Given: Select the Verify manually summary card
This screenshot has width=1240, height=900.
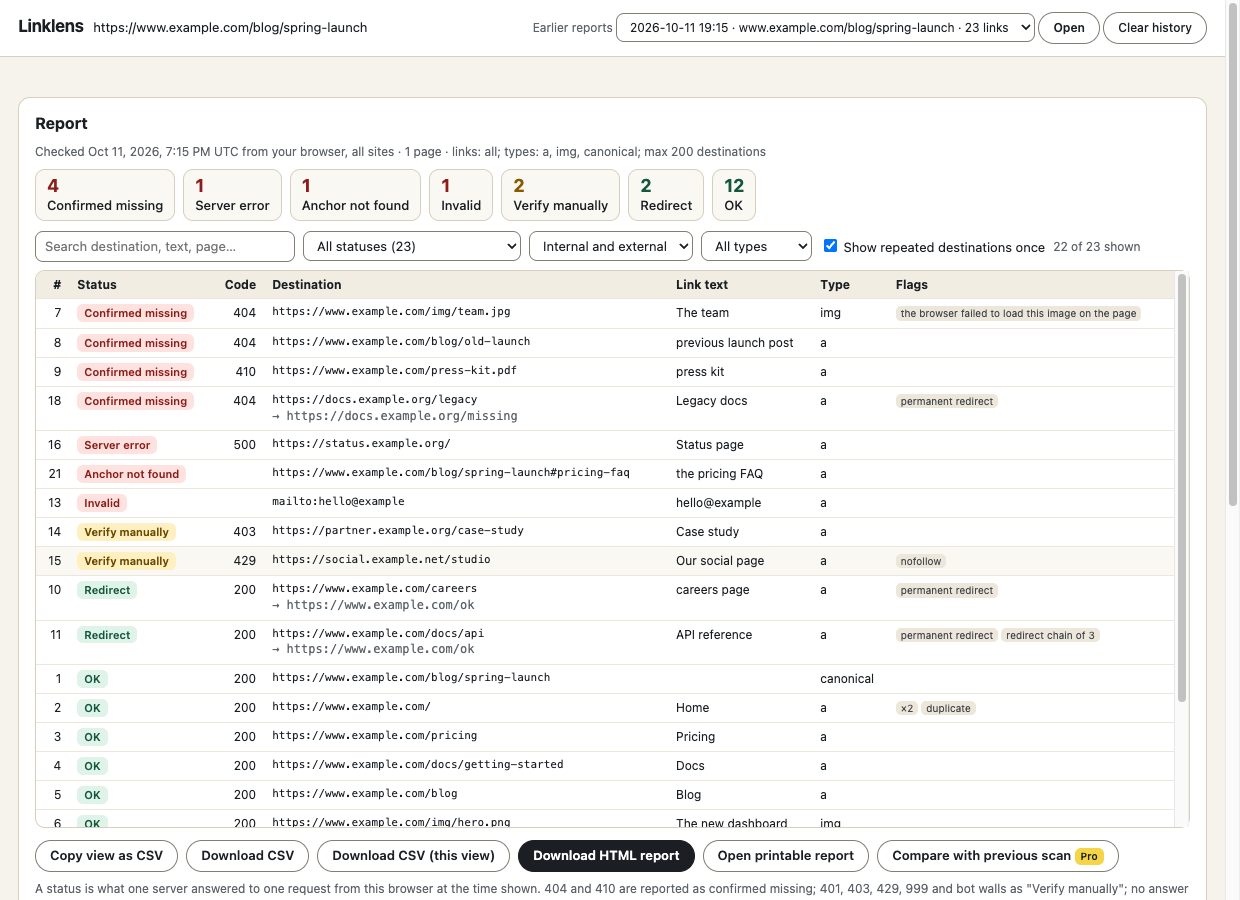Looking at the screenshot, I should [560, 195].
